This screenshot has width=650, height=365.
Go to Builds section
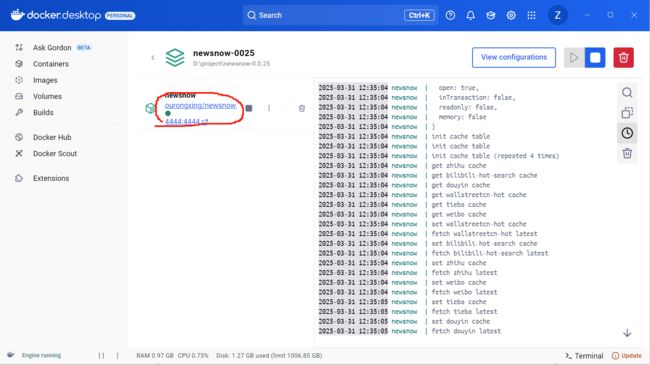pos(43,112)
